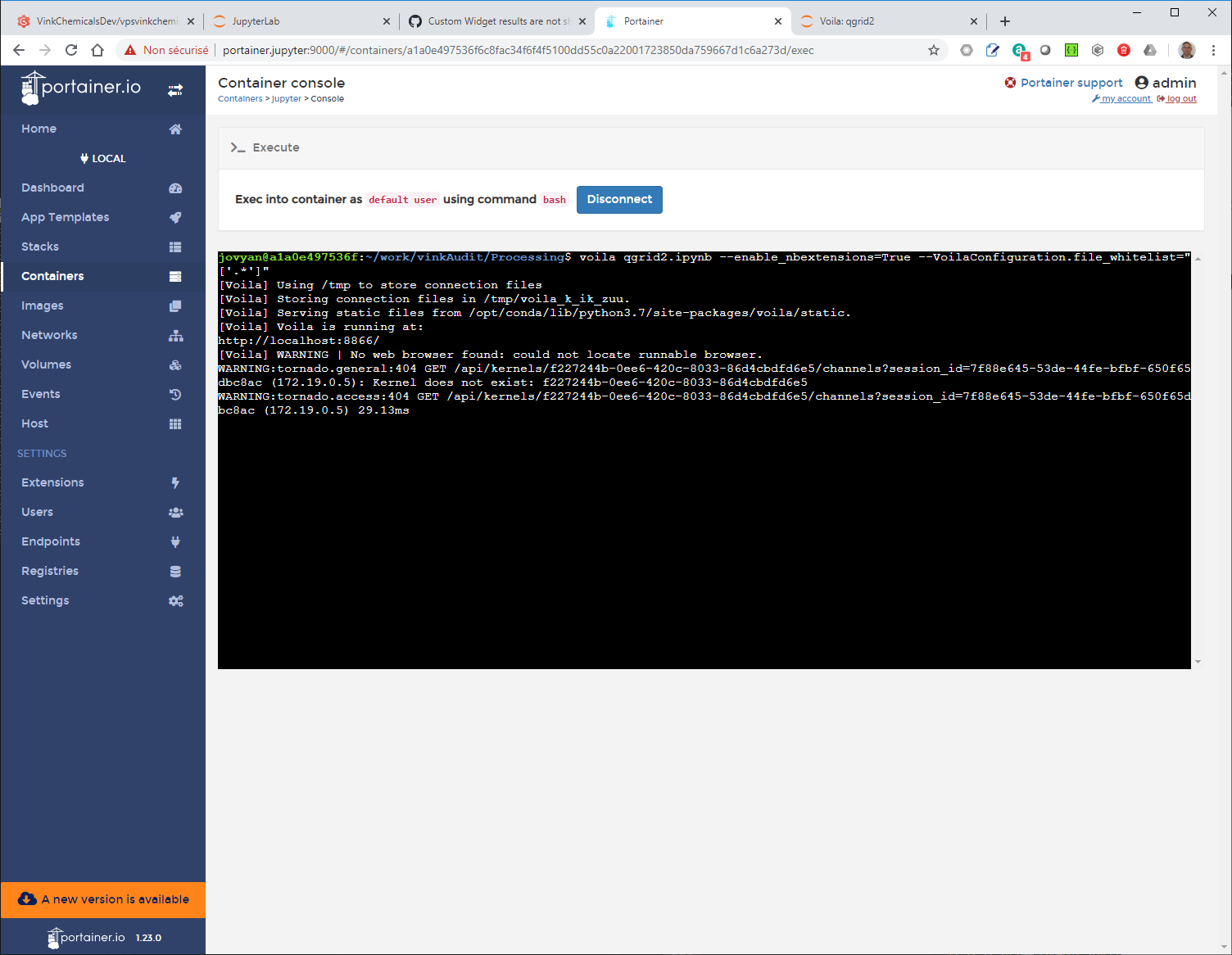Click the Dashboard gauge icon
This screenshot has width=1232, height=955.
[x=175, y=188]
